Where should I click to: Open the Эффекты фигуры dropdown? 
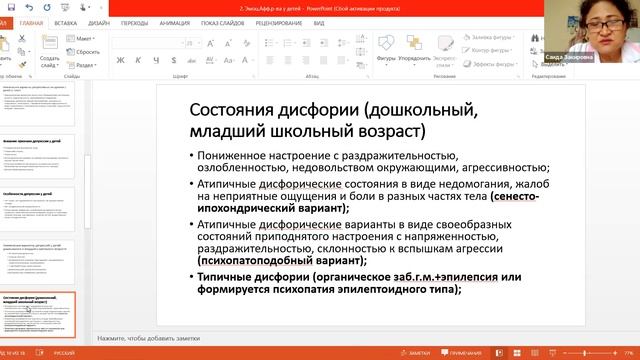tap(491, 64)
